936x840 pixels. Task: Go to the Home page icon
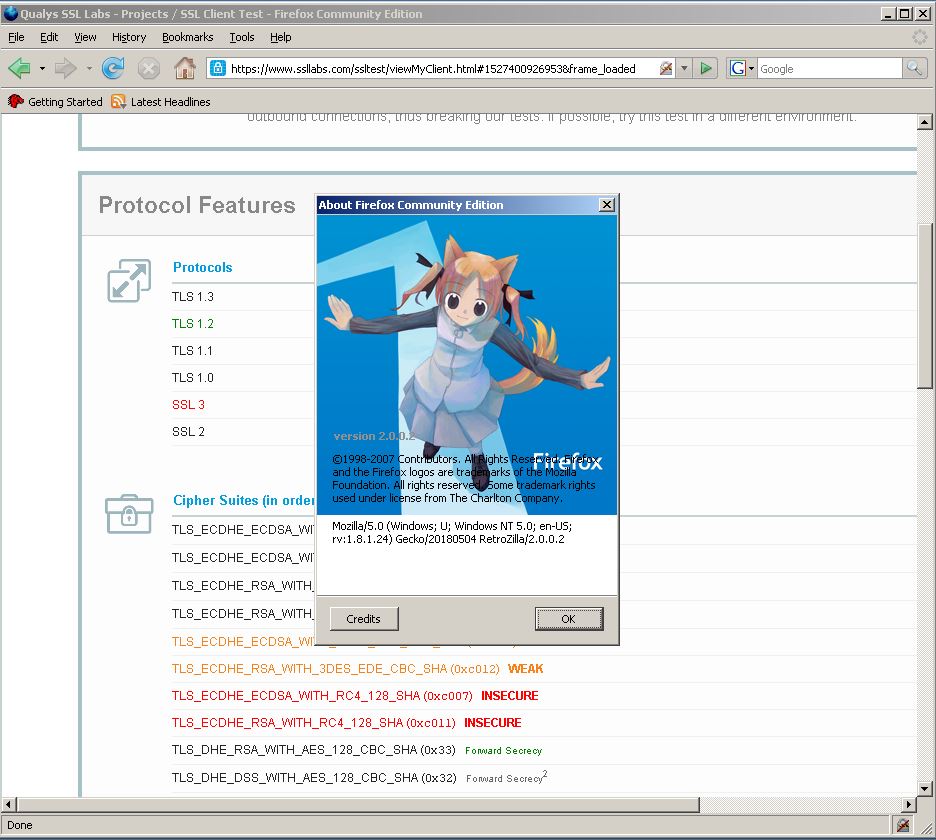pyautogui.click(x=184, y=69)
